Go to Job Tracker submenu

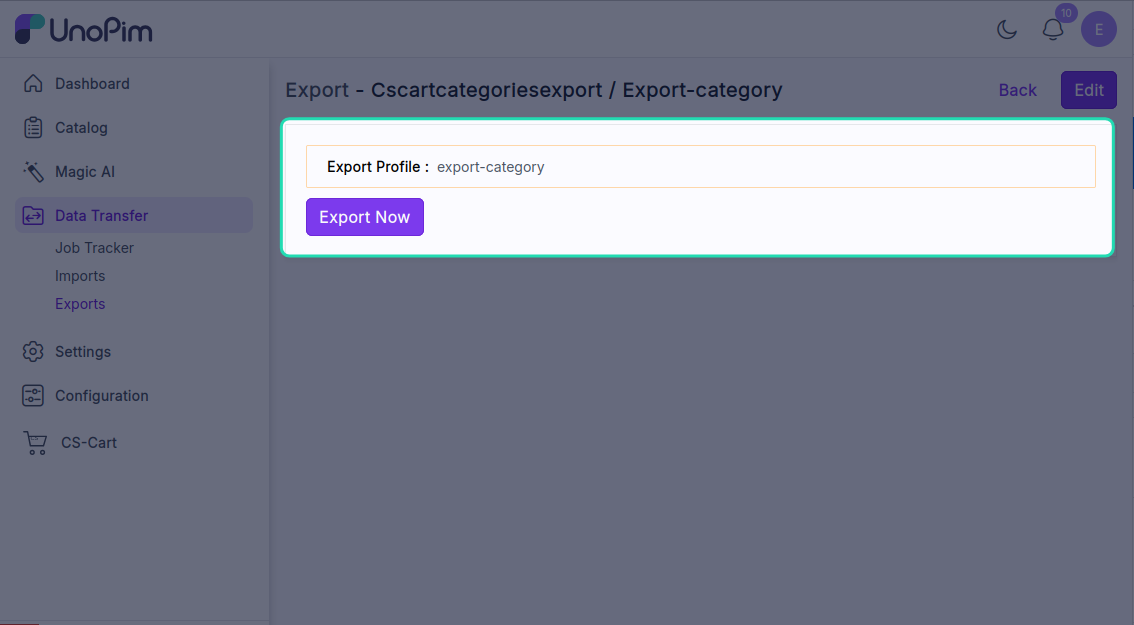(94, 248)
